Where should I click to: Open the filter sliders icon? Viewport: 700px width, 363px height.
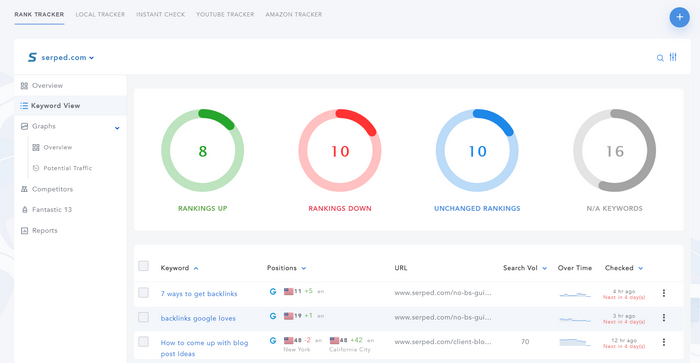pos(673,57)
